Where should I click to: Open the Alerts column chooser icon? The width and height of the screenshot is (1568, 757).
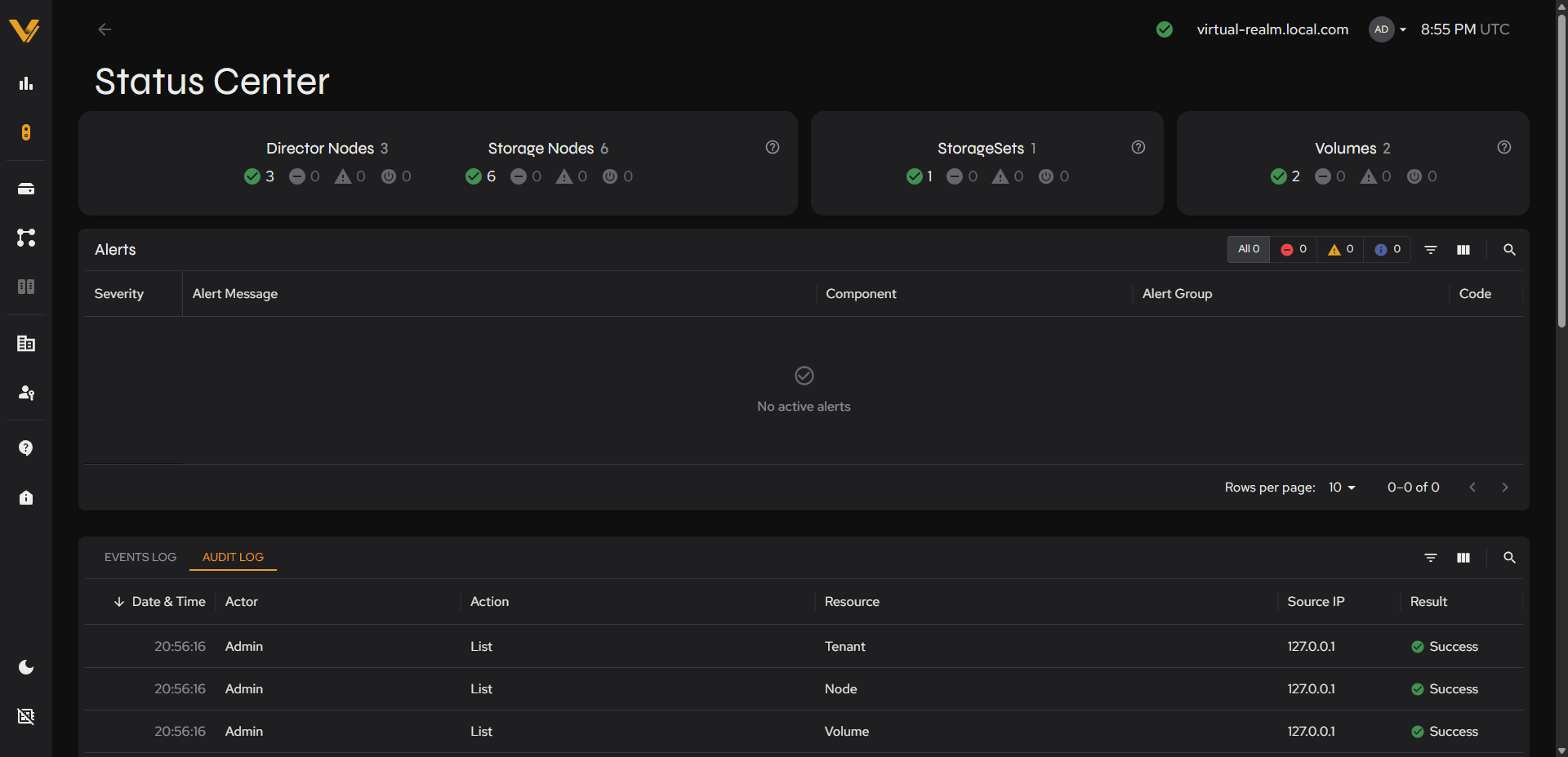click(1463, 250)
